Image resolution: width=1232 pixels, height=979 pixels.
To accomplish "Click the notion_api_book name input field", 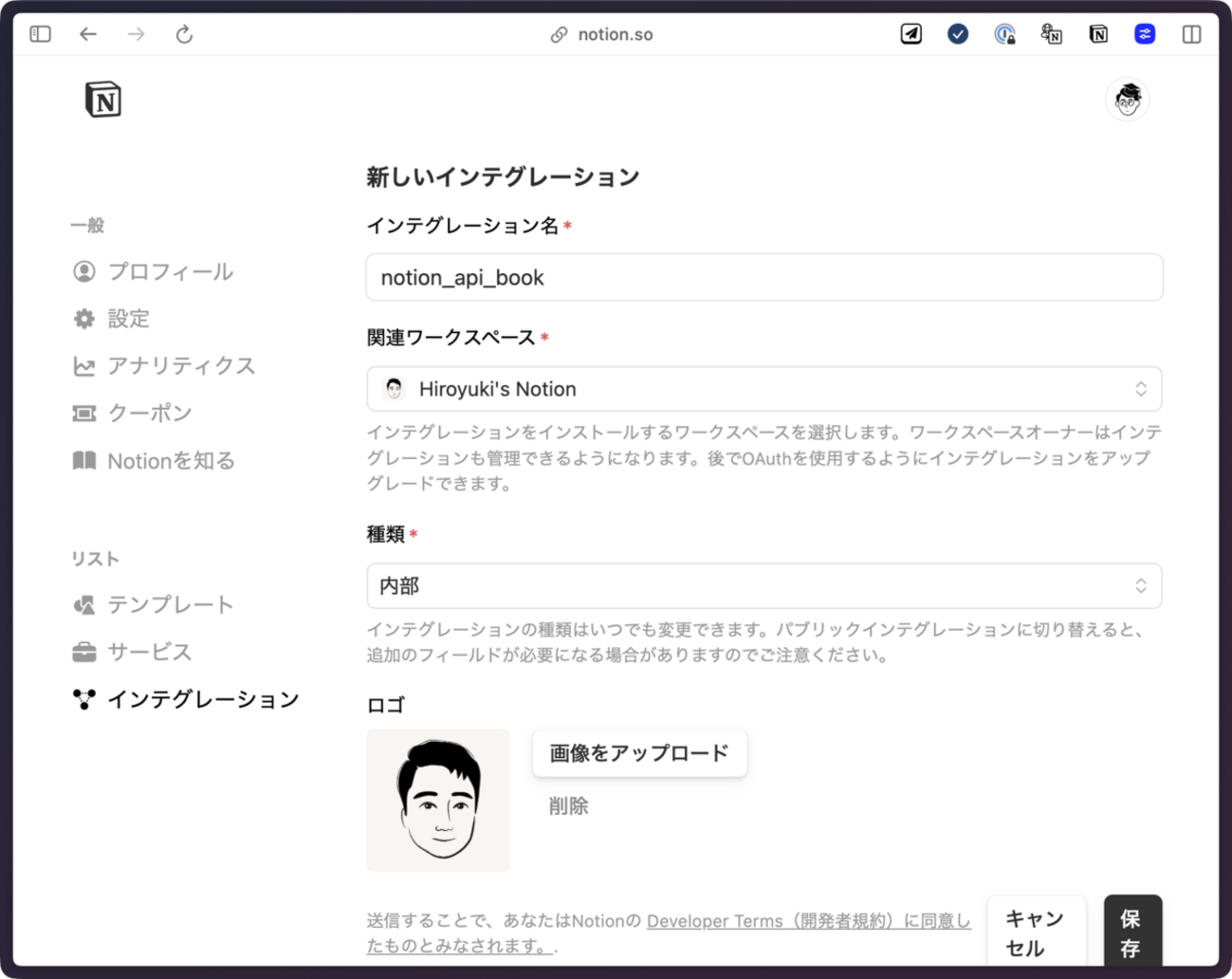I will click(763, 277).
